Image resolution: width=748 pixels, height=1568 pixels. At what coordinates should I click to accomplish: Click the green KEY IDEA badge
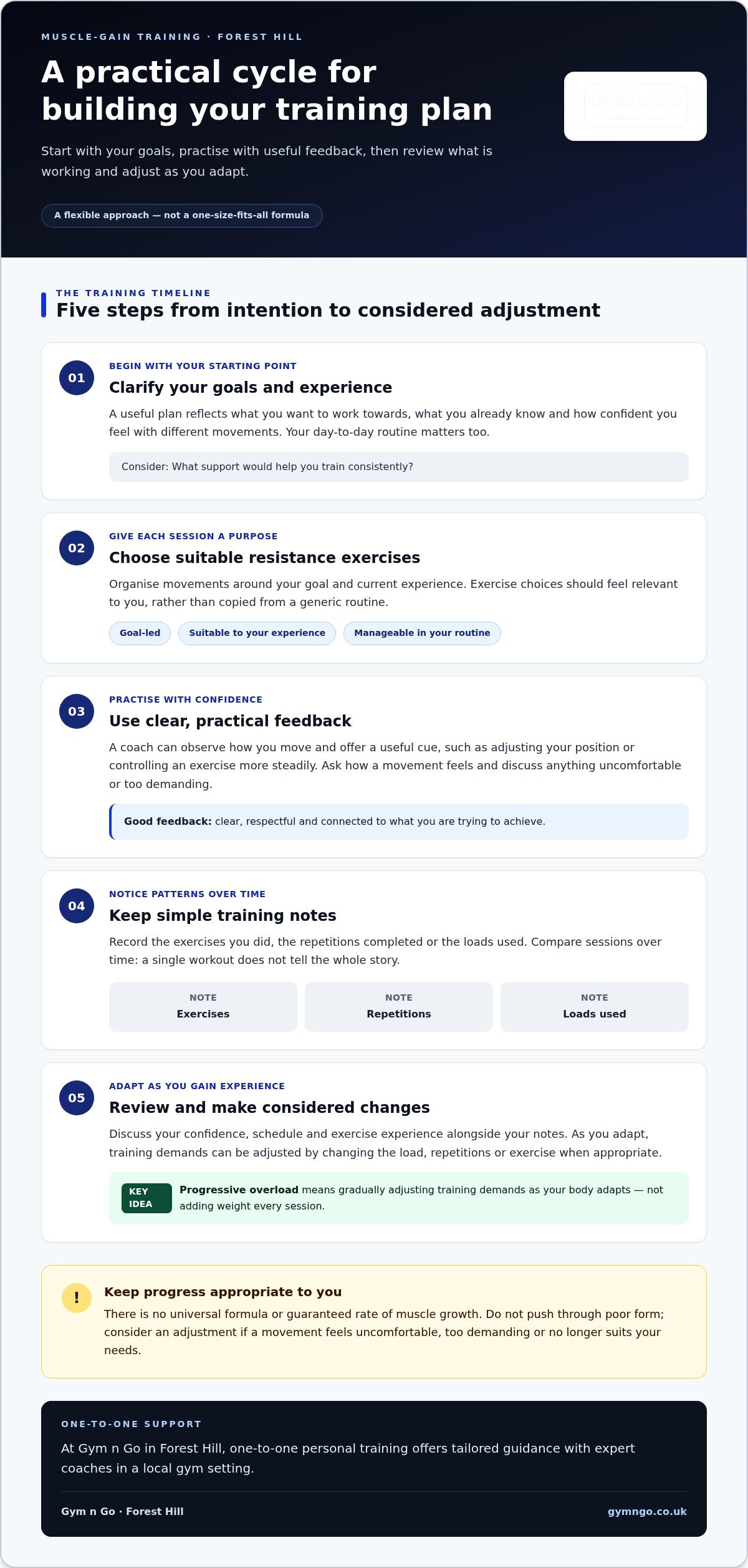click(146, 1198)
